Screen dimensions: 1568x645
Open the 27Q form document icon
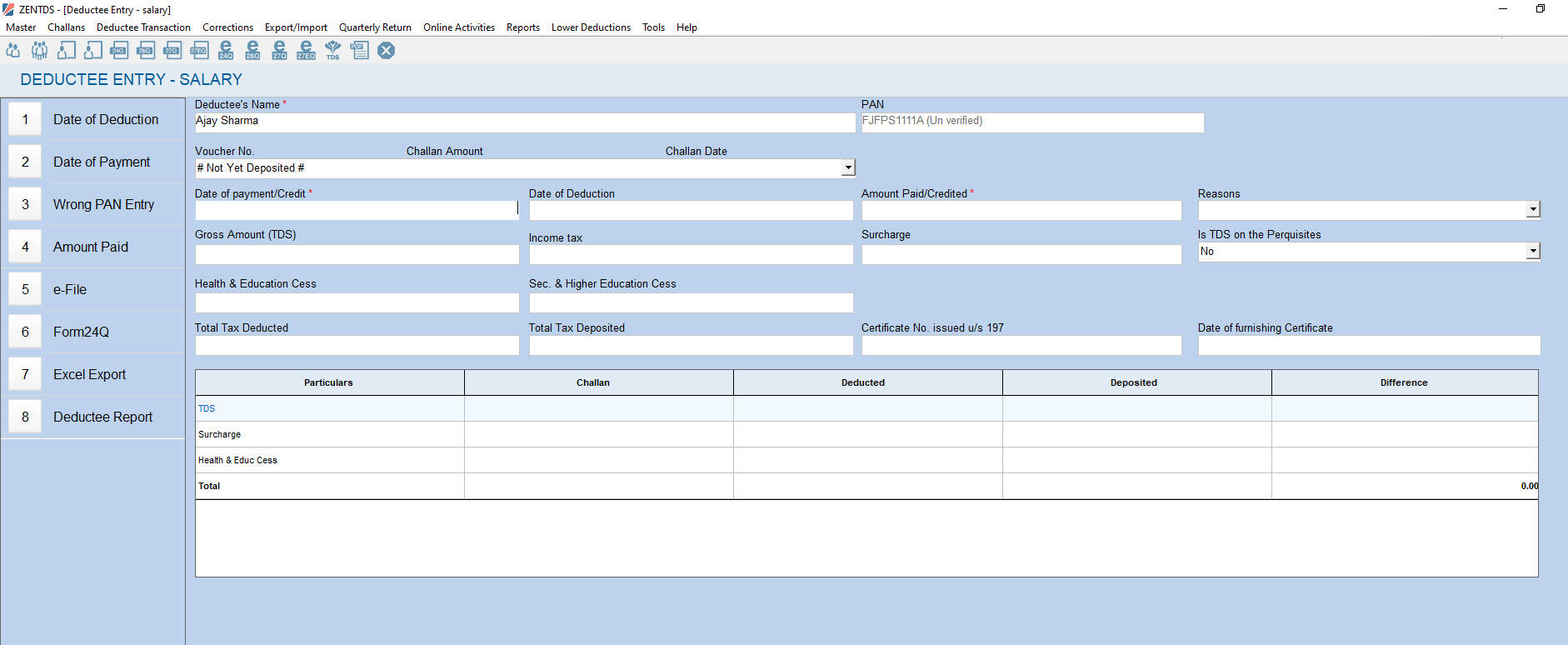tap(172, 51)
